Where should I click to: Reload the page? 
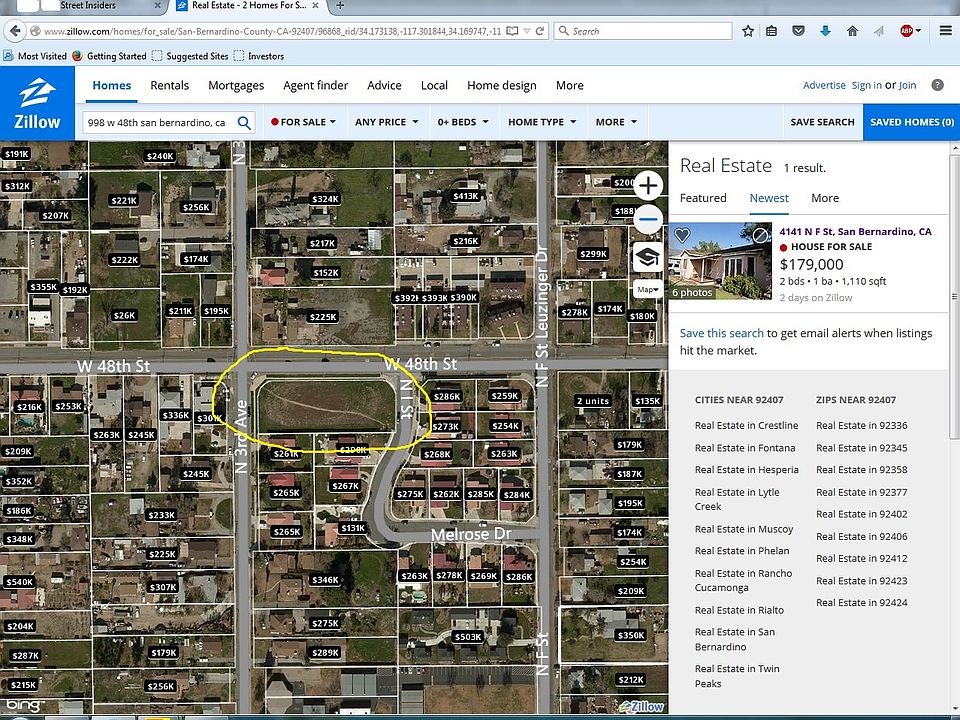[540, 31]
